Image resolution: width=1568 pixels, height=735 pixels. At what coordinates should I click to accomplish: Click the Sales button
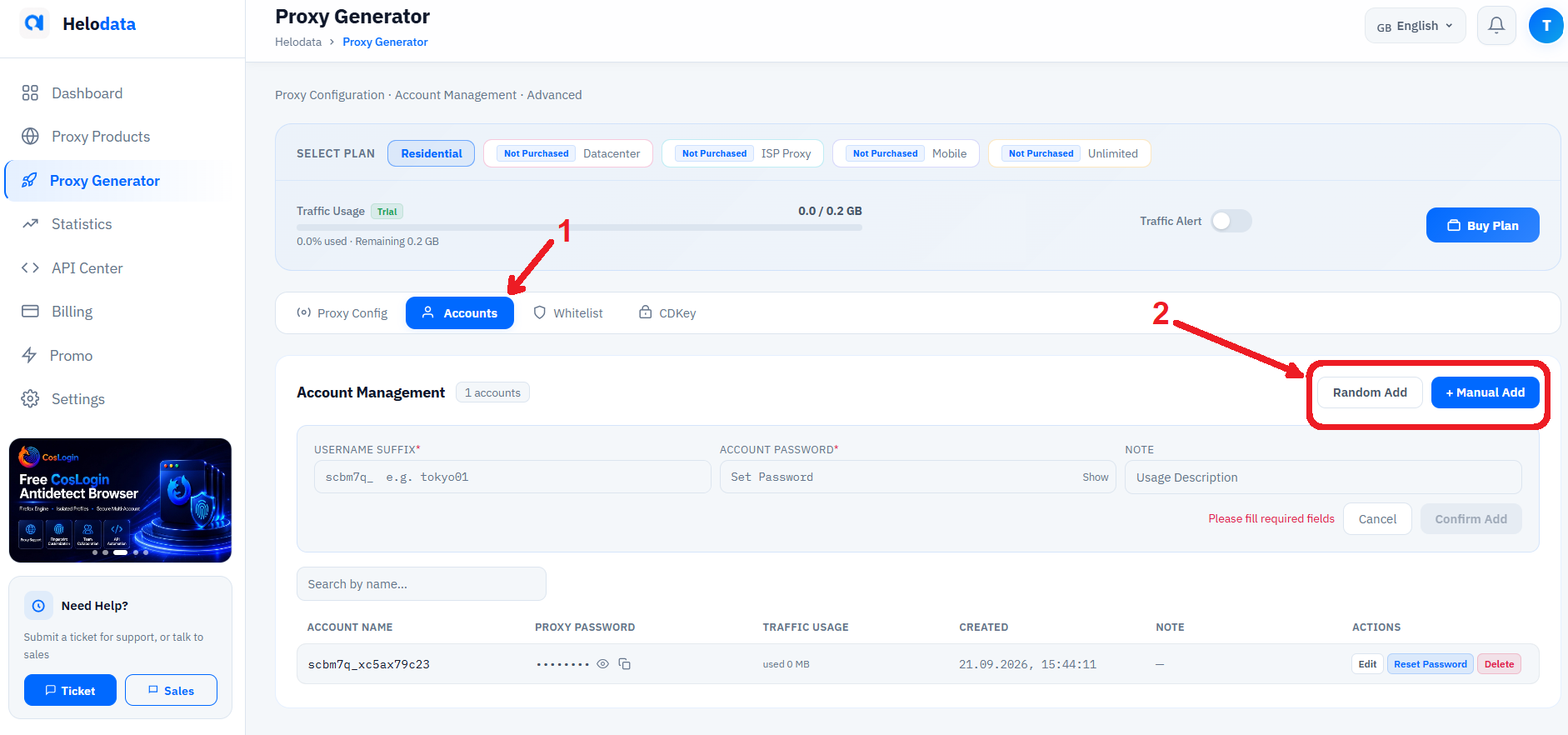pos(171,690)
